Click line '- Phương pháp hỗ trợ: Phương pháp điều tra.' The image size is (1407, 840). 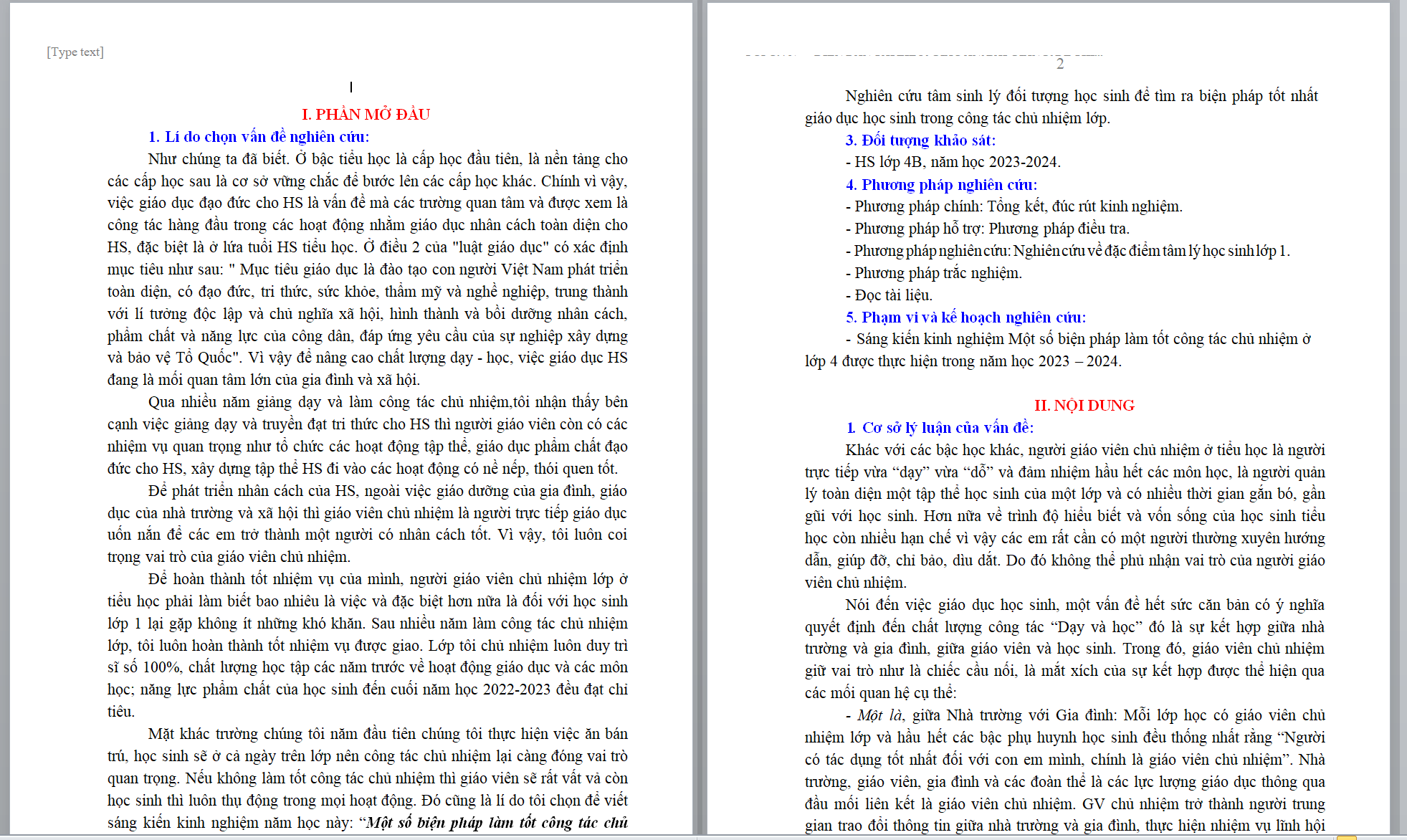click(x=987, y=229)
